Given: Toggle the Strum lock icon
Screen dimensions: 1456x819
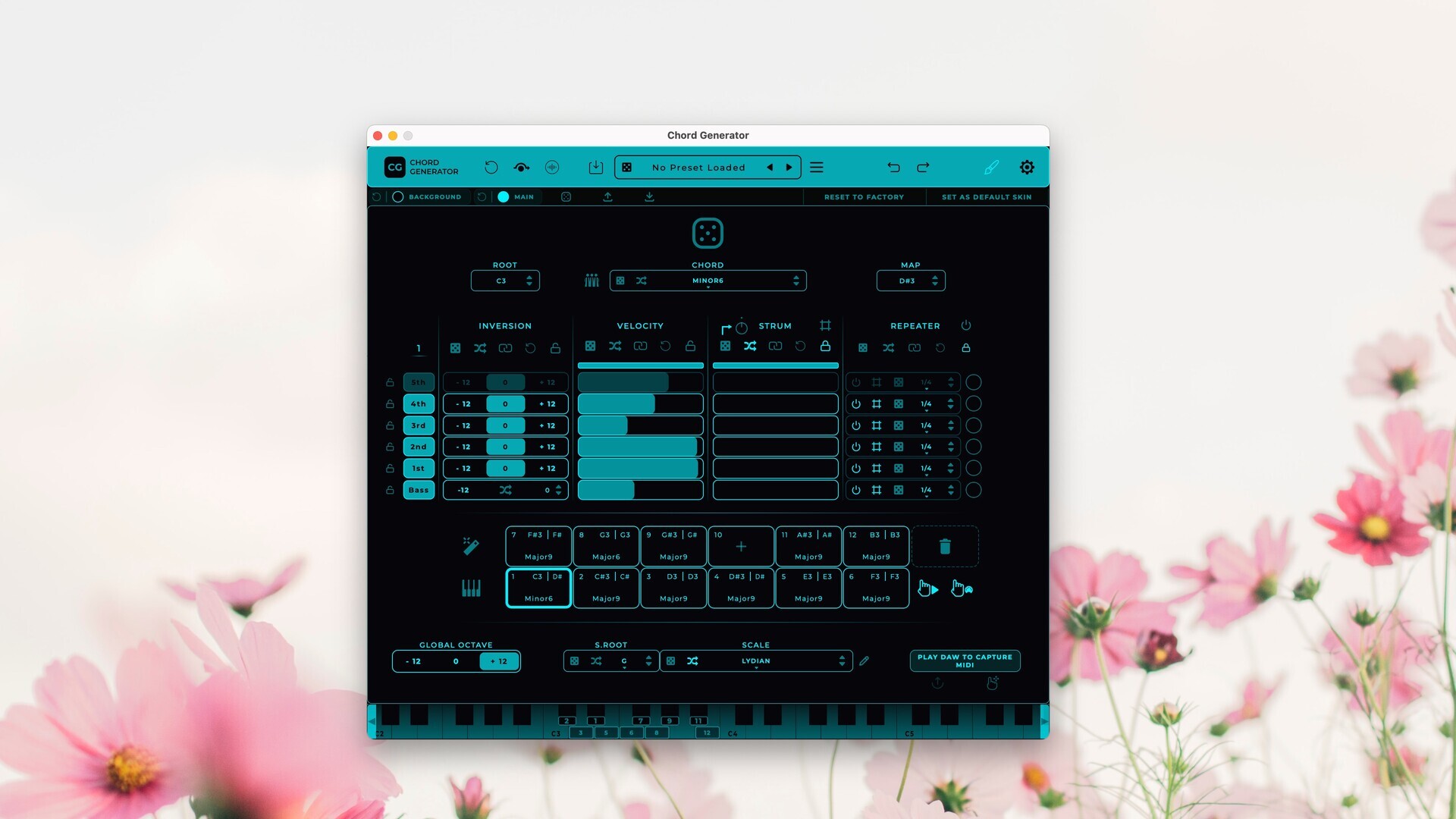Looking at the screenshot, I should point(825,346).
